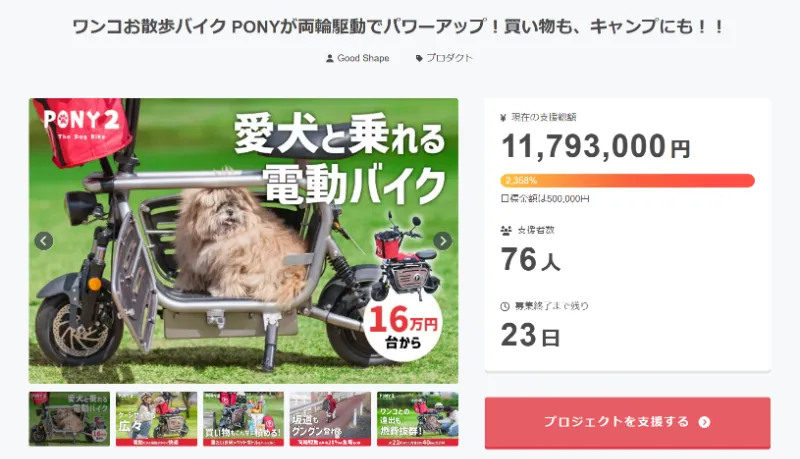
Task: Click the arrow icon inside the プロジェクトを支援する button
Action: click(704, 422)
